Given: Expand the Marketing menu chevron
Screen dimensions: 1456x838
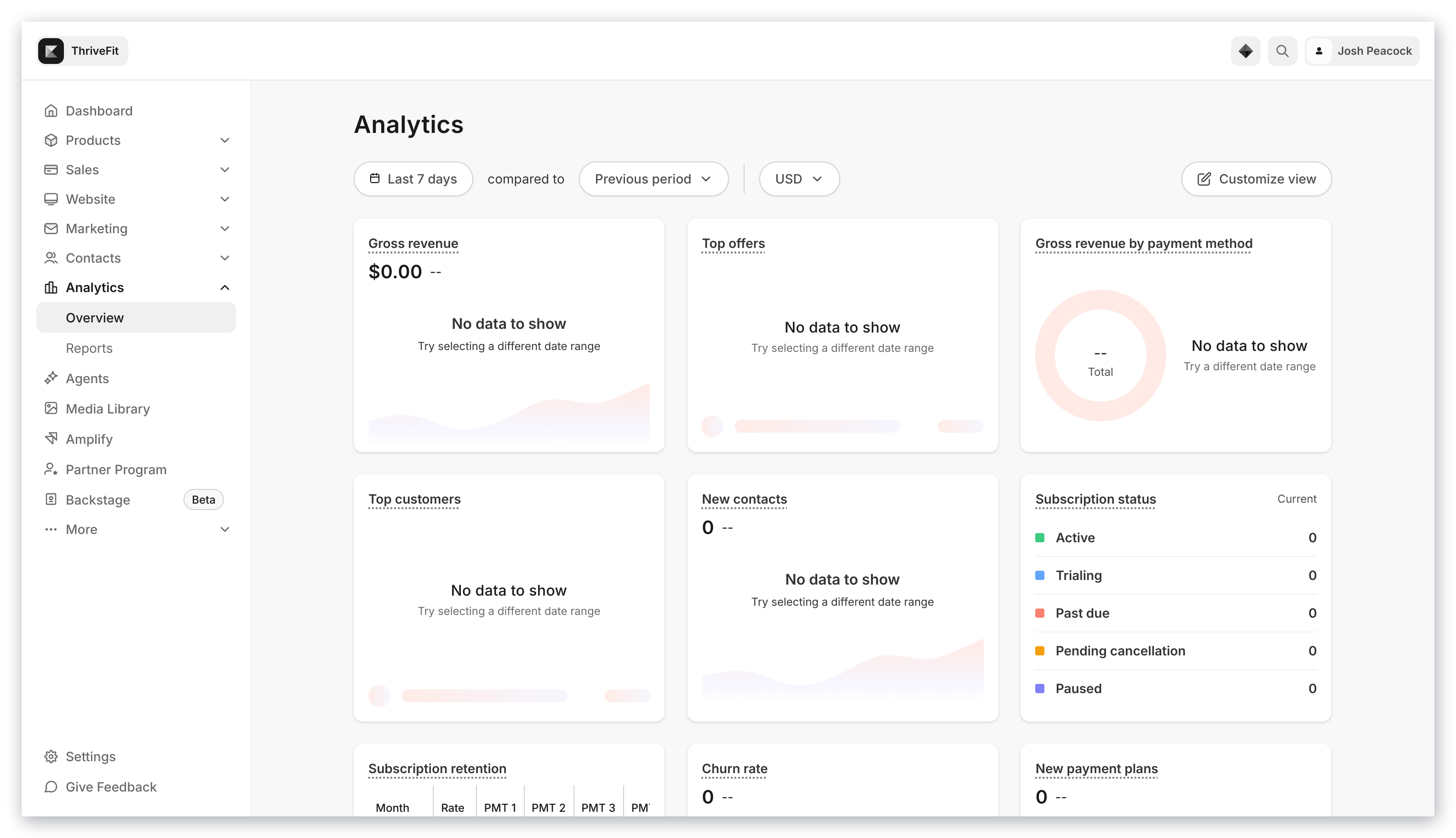Looking at the screenshot, I should 225,229.
